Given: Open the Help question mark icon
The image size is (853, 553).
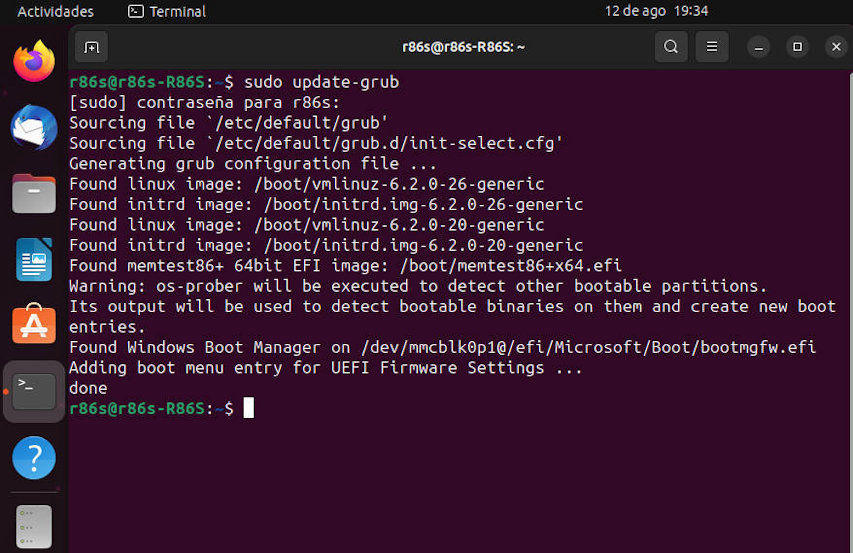Looking at the screenshot, I should click(34, 458).
